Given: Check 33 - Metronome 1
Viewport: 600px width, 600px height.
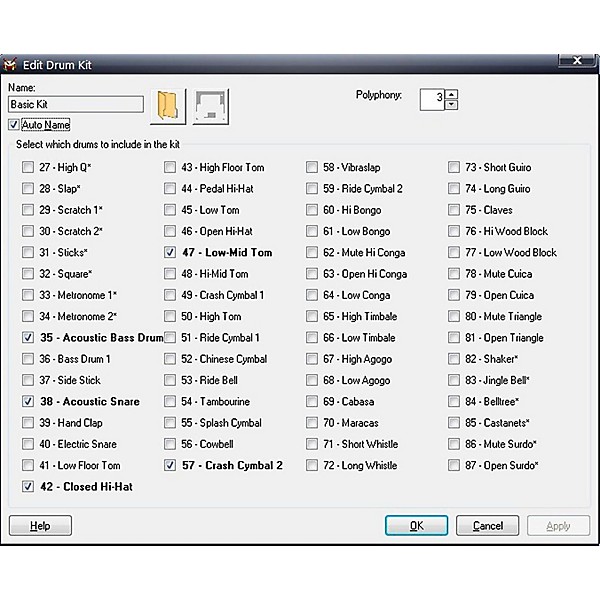Looking at the screenshot, I should point(28,295).
